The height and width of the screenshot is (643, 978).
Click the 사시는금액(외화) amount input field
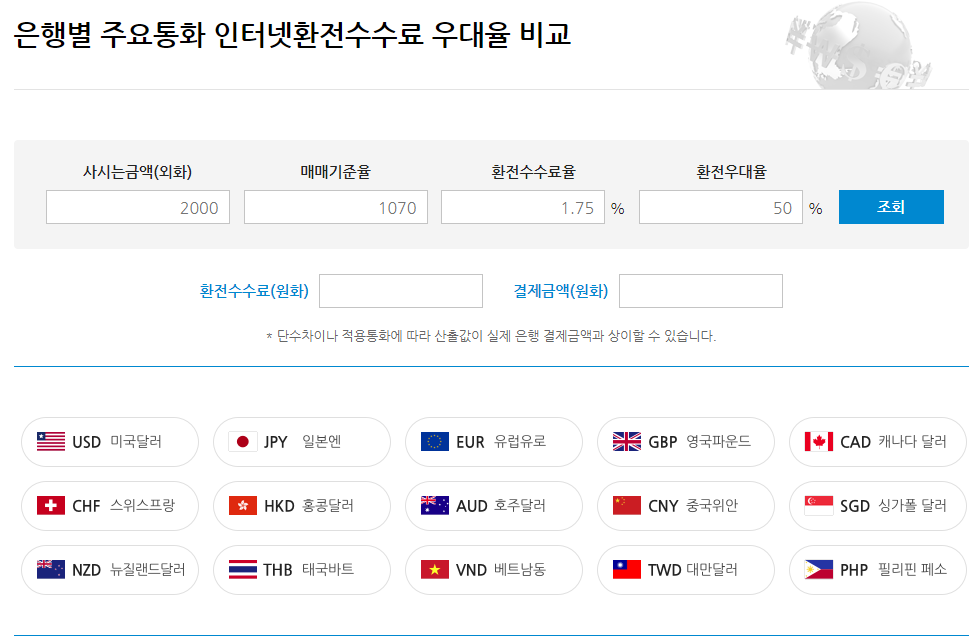coord(137,207)
